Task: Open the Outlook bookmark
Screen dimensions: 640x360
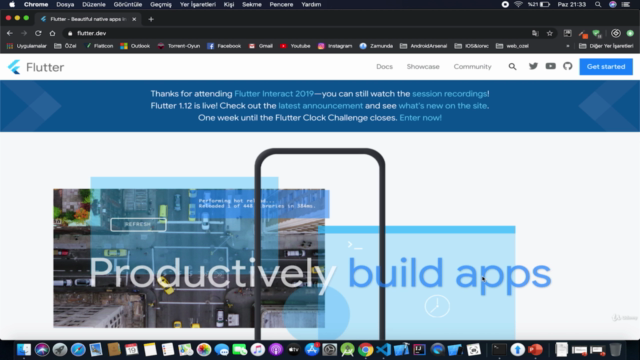Action: (135, 46)
